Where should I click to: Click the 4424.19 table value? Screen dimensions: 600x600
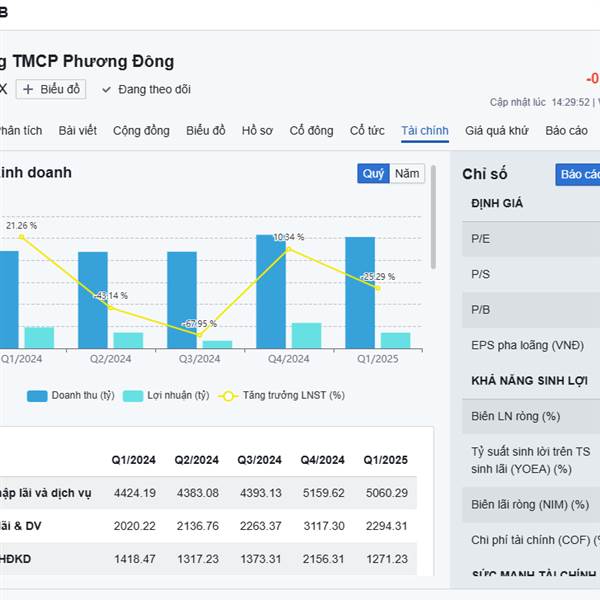point(135,493)
